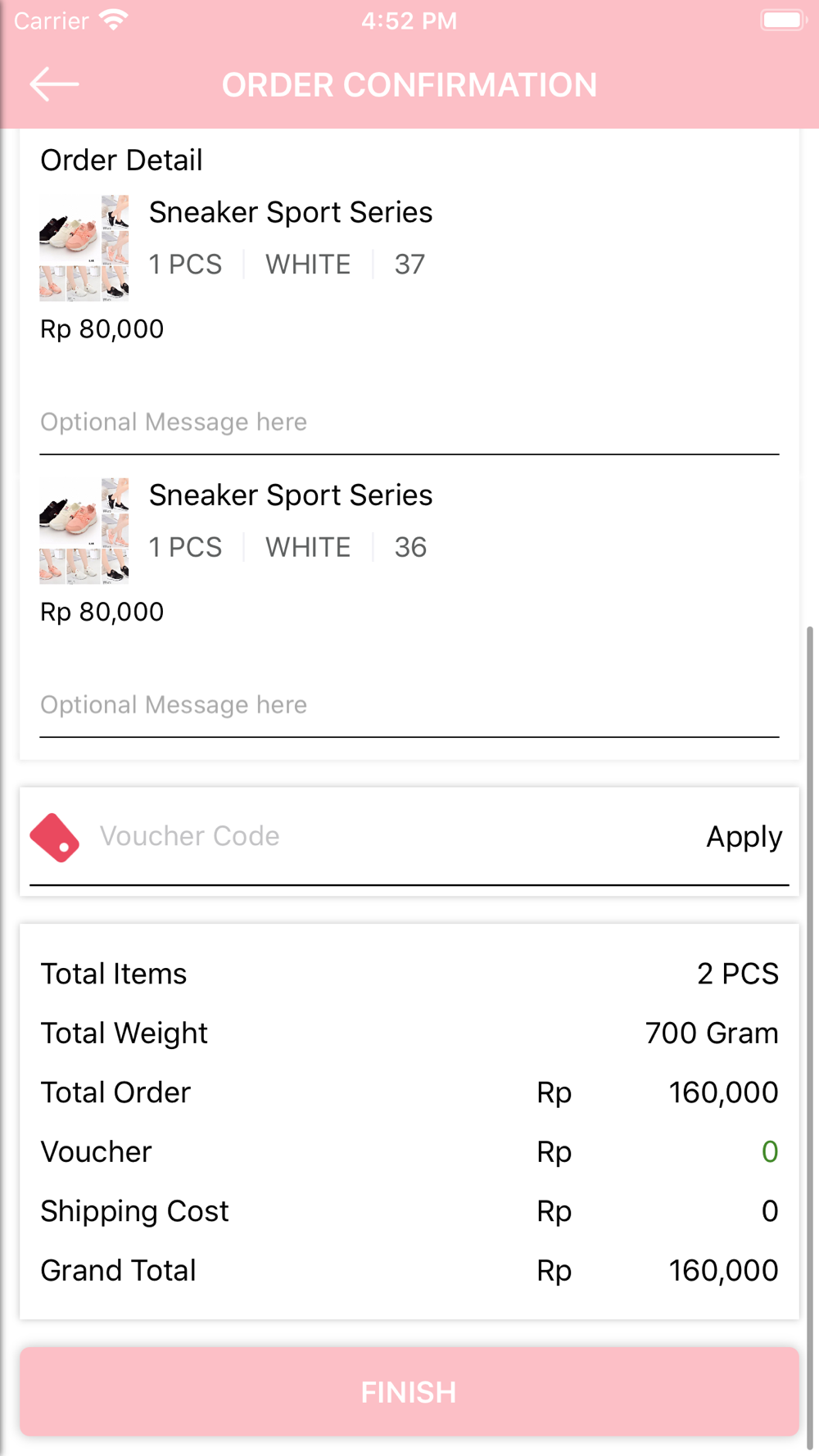Screen dimensions: 819x1456
Task: Tap the second Sneaker Sport Series title
Action: coord(291,495)
